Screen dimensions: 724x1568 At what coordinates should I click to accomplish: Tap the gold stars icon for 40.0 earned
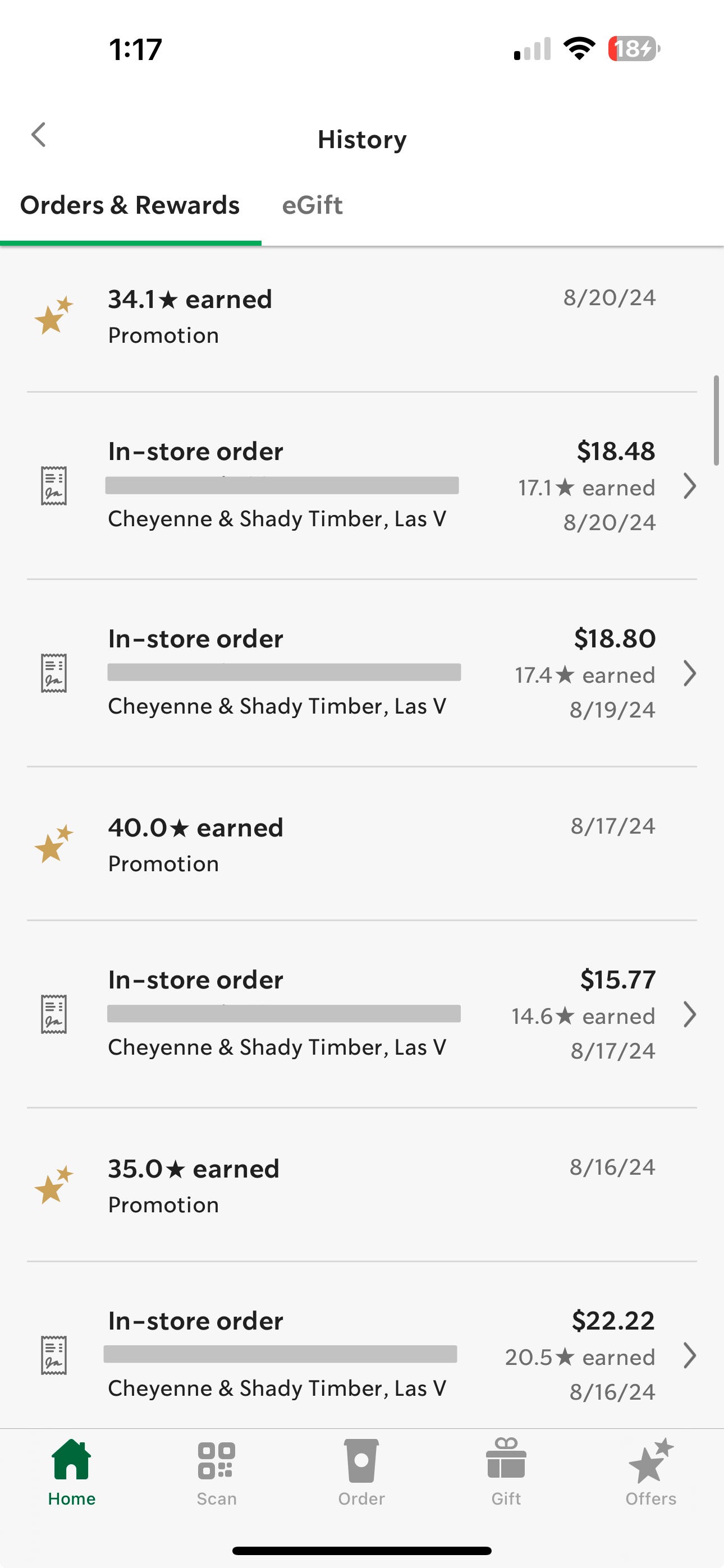(53, 844)
